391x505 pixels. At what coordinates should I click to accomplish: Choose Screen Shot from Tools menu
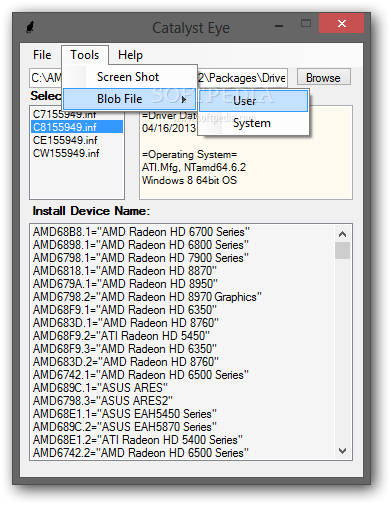coord(130,77)
